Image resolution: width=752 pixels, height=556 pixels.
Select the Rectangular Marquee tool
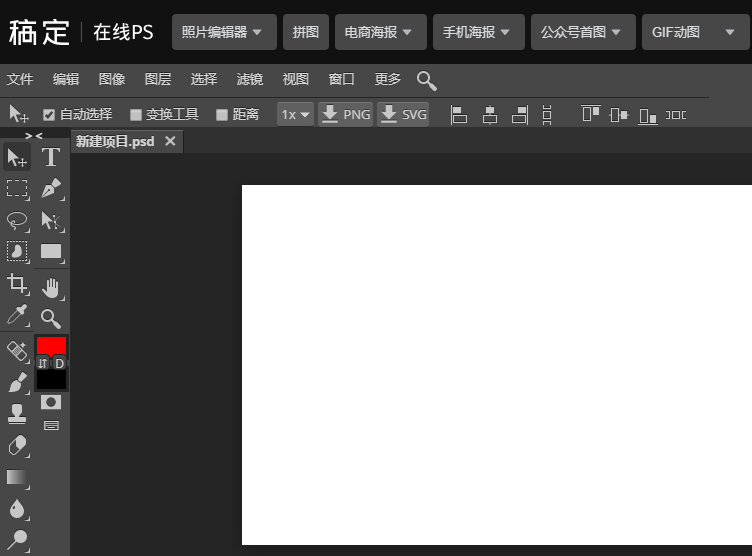tap(17, 189)
